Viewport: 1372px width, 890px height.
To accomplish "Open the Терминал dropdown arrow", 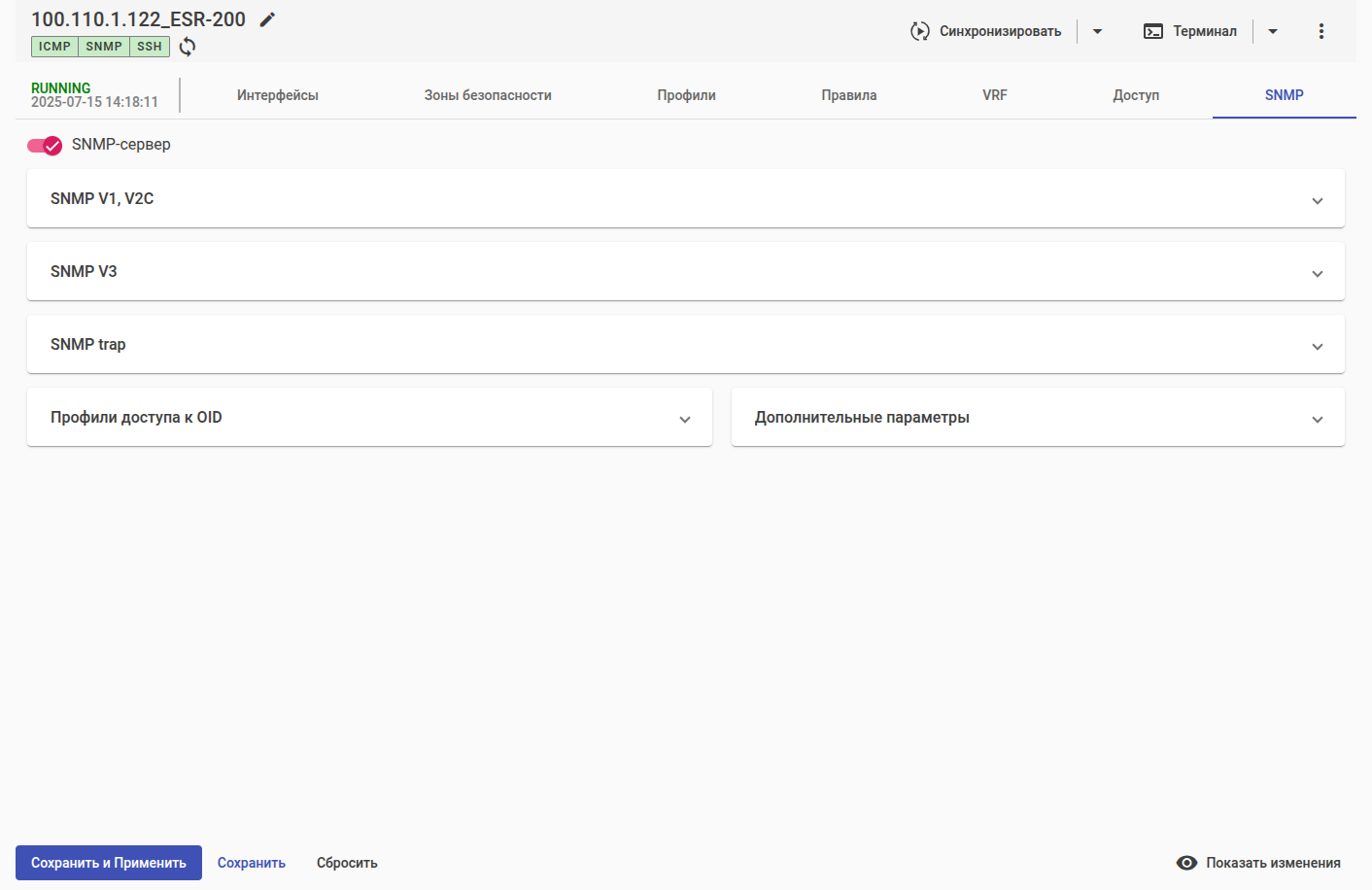I will [1272, 31].
